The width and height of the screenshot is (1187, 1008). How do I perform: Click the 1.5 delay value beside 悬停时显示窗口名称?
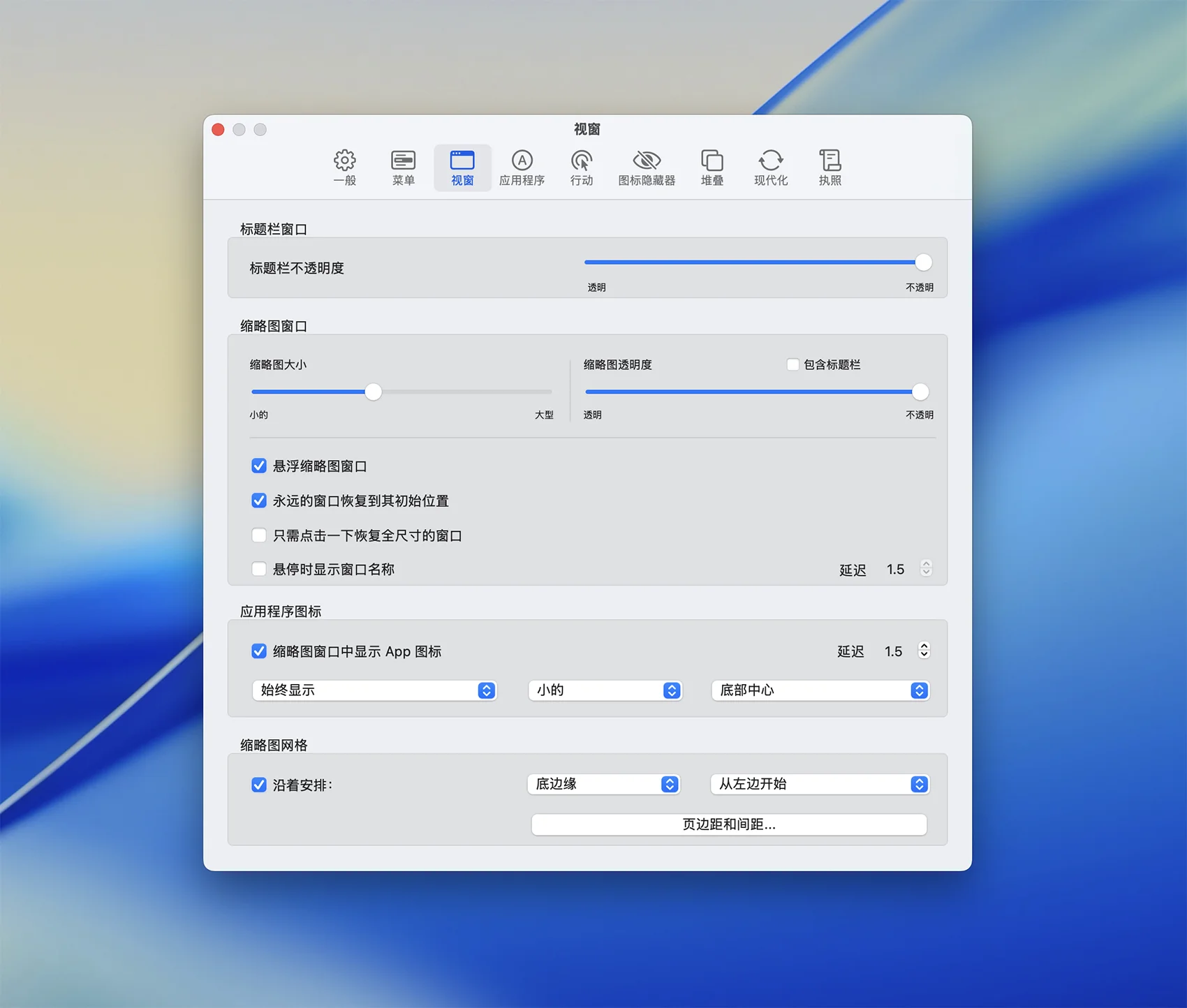895,570
